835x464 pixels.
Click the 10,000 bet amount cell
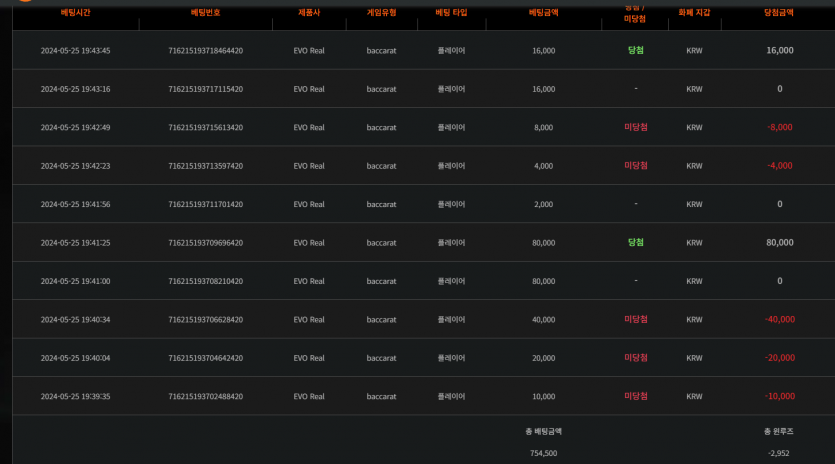point(543,396)
